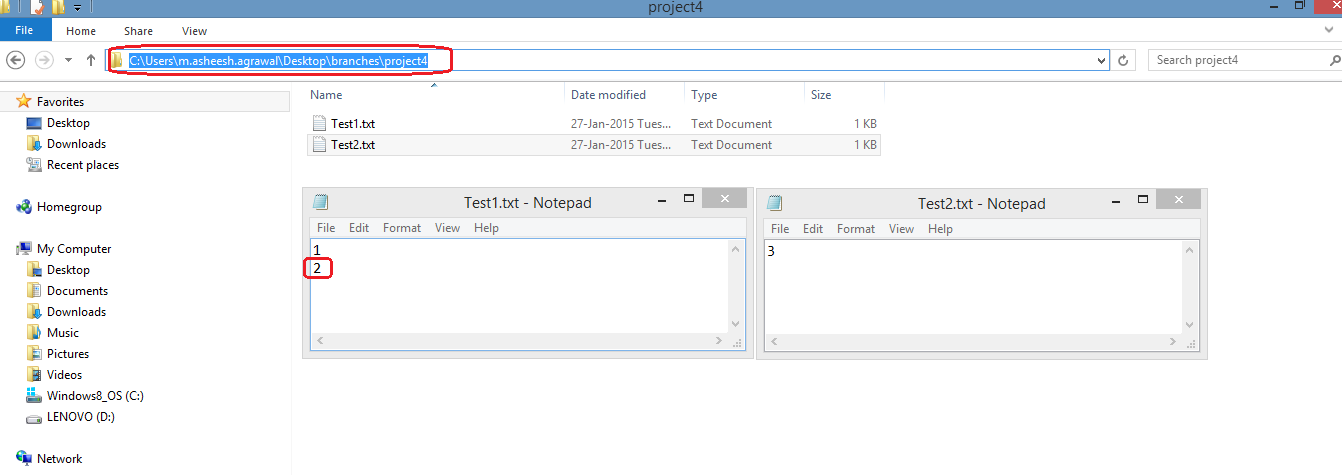Image resolution: width=1342 pixels, height=475 pixels.
Task: Select the Test1.txt file icon
Action: point(320,124)
